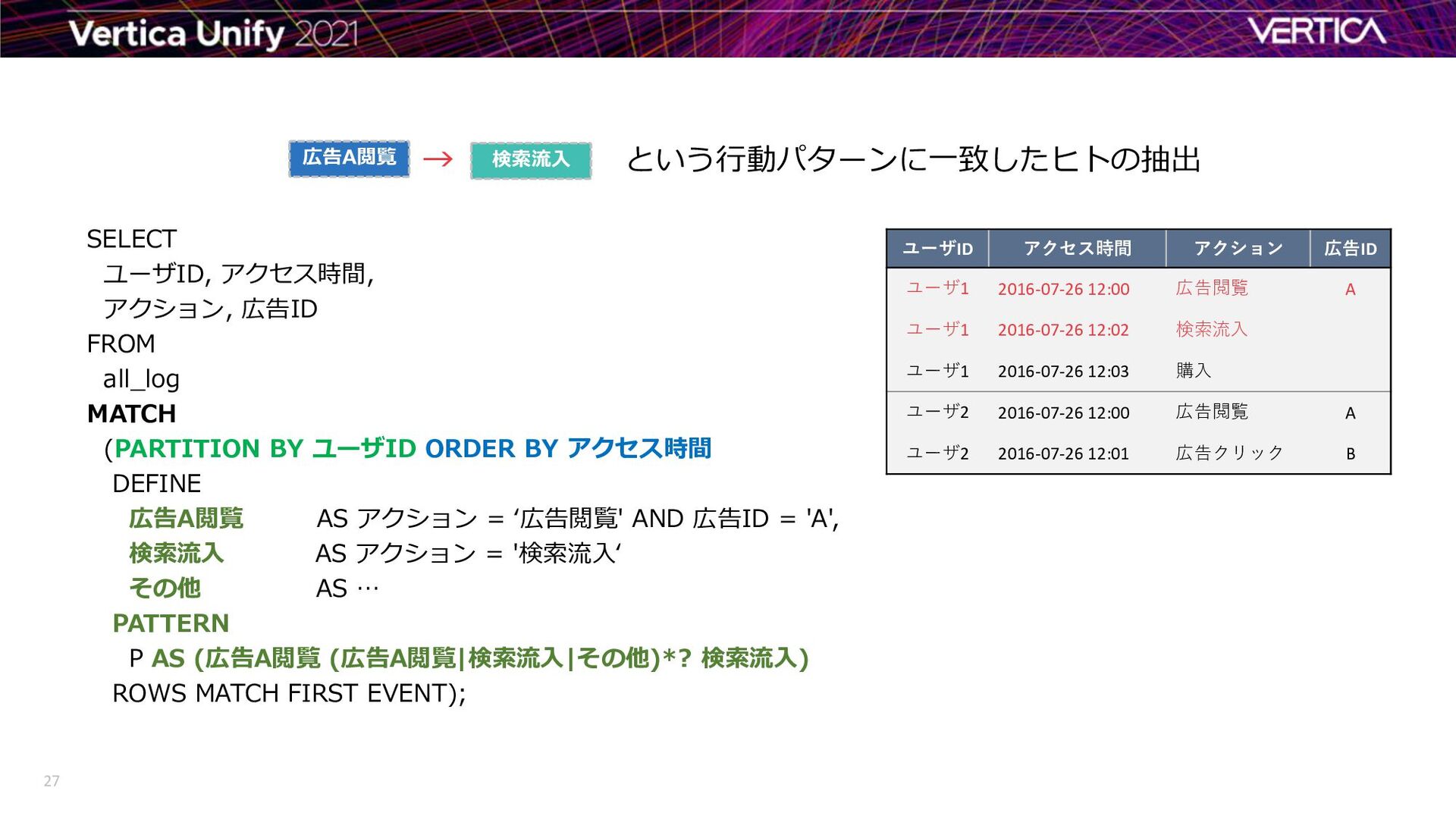Click the red A in 広告ID column
Image resolution: width=1456 pixels, height=819 pixels.
click(x=1350, y=289)
